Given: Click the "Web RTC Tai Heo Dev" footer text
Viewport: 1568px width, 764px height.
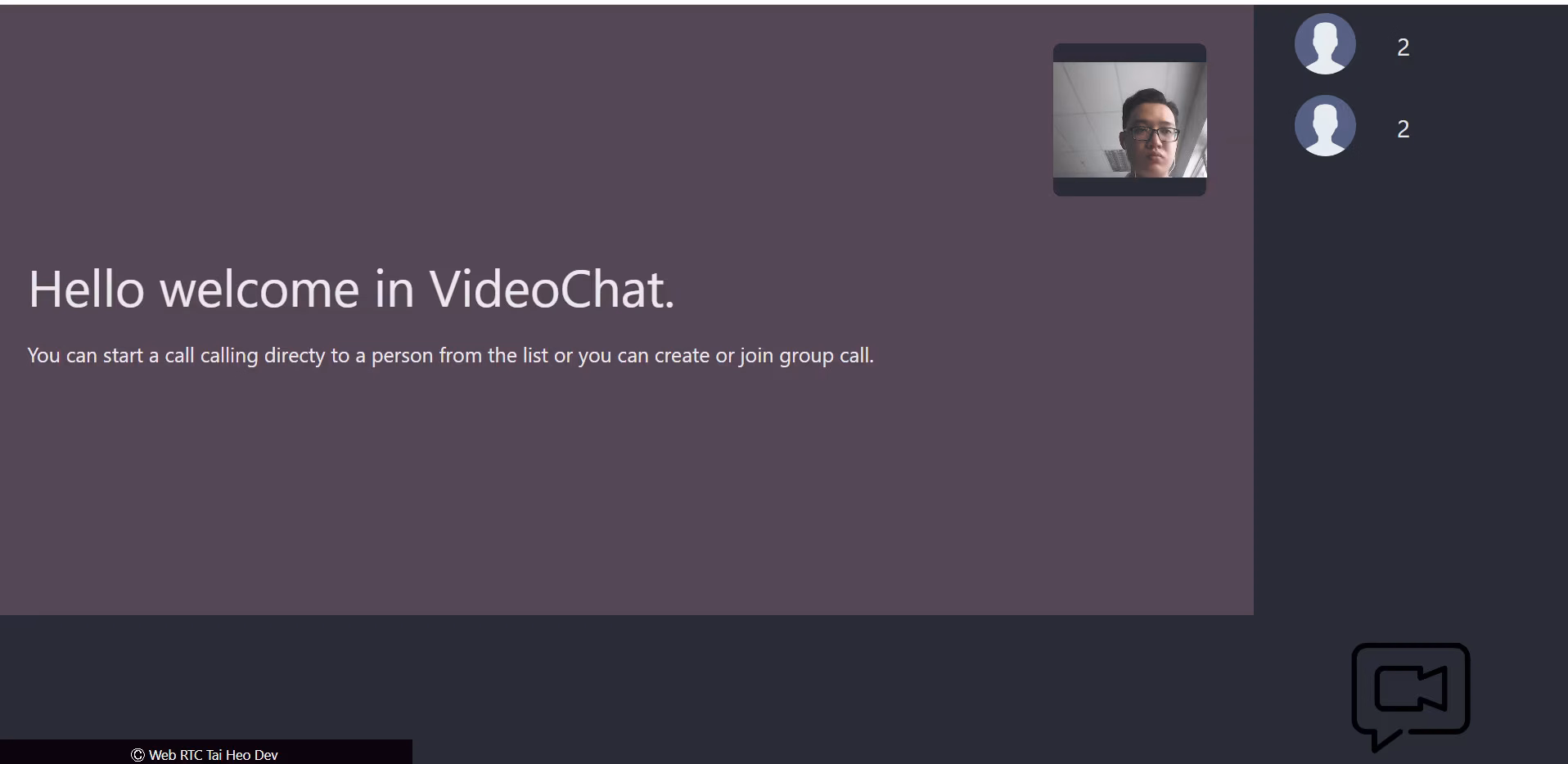Looking at the screenshot, I should pos(205,755).
